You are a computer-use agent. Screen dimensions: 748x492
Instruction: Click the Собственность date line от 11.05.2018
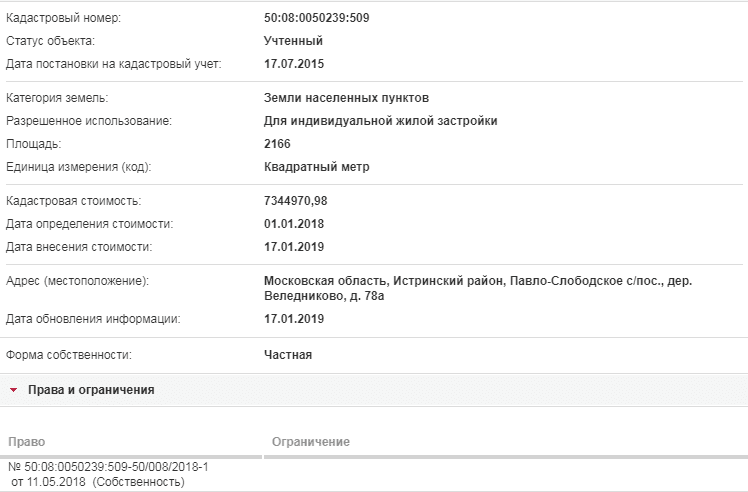pyautogui.click(x=98, y=482)
